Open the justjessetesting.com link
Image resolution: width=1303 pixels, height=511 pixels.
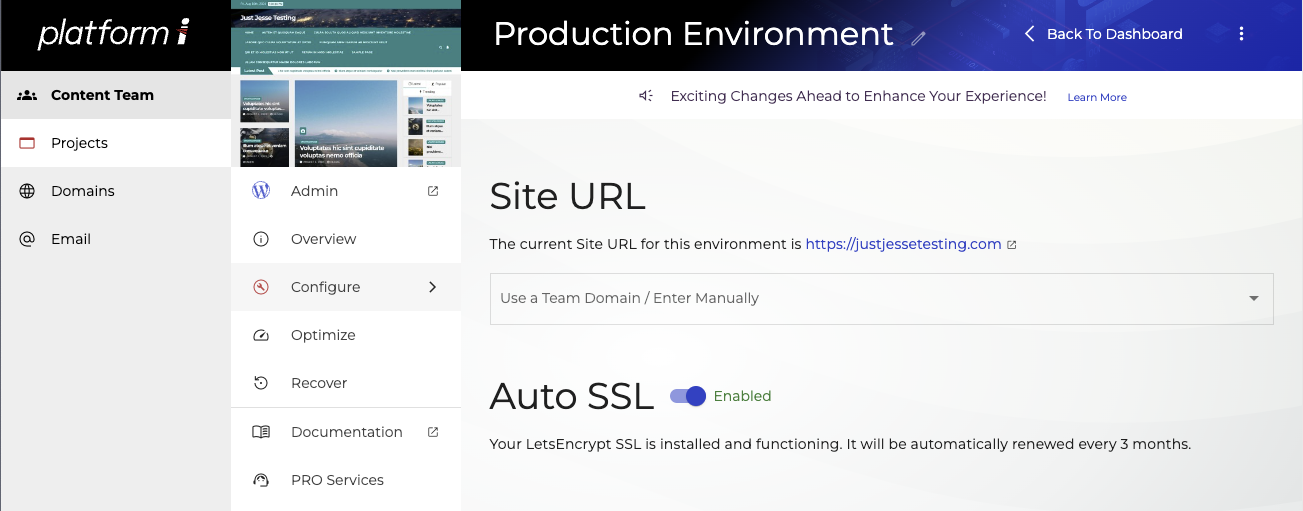[903, 244]
